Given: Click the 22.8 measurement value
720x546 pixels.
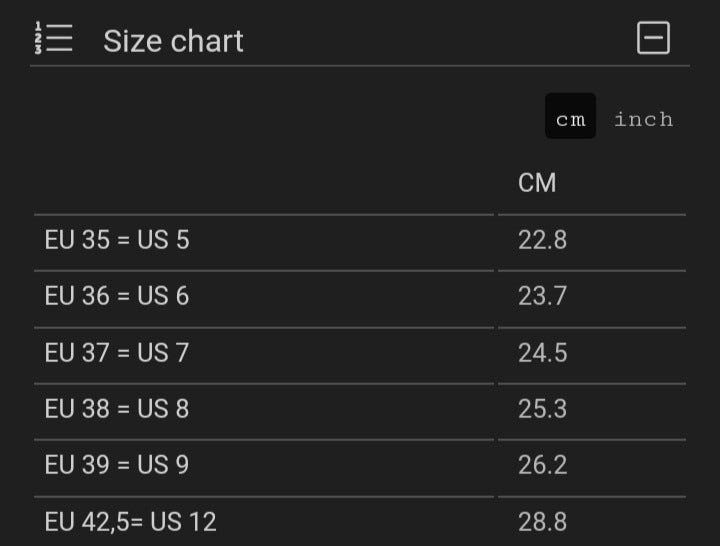Looking at the screenshot, I should 542,240.
